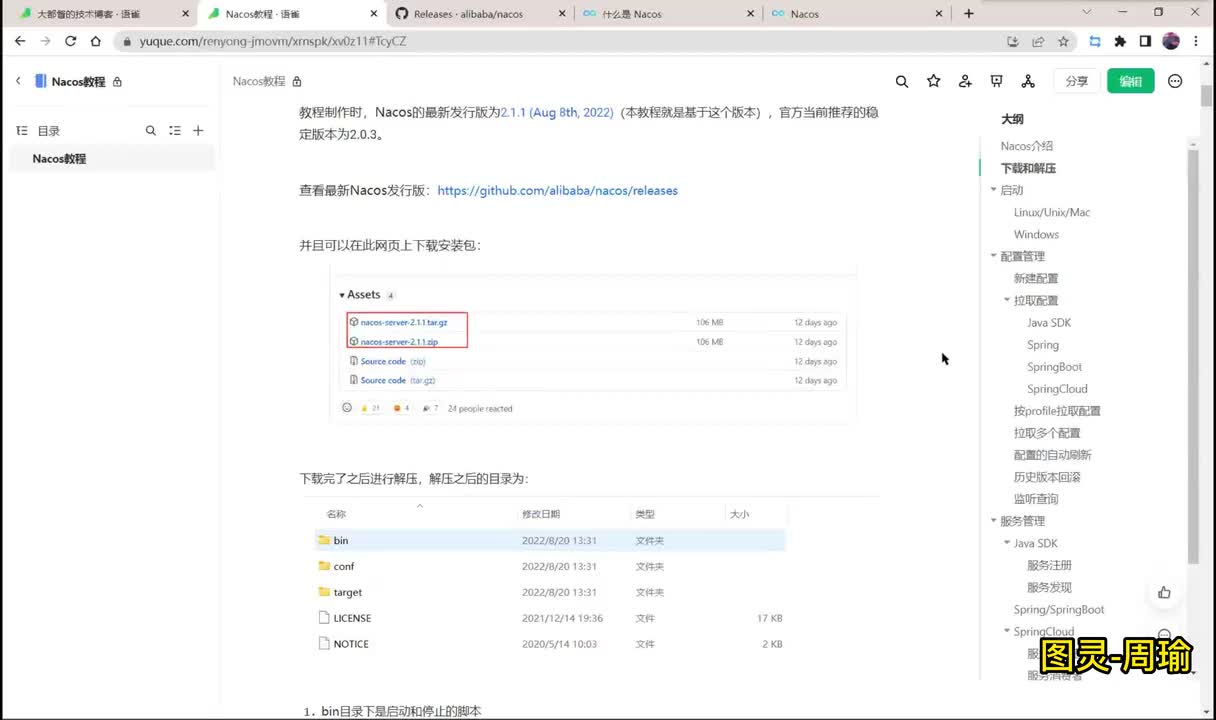This screenshot has width=1216, height=720.
Task: Click the green 编辑 edit button
Action: coord(1131,81)
